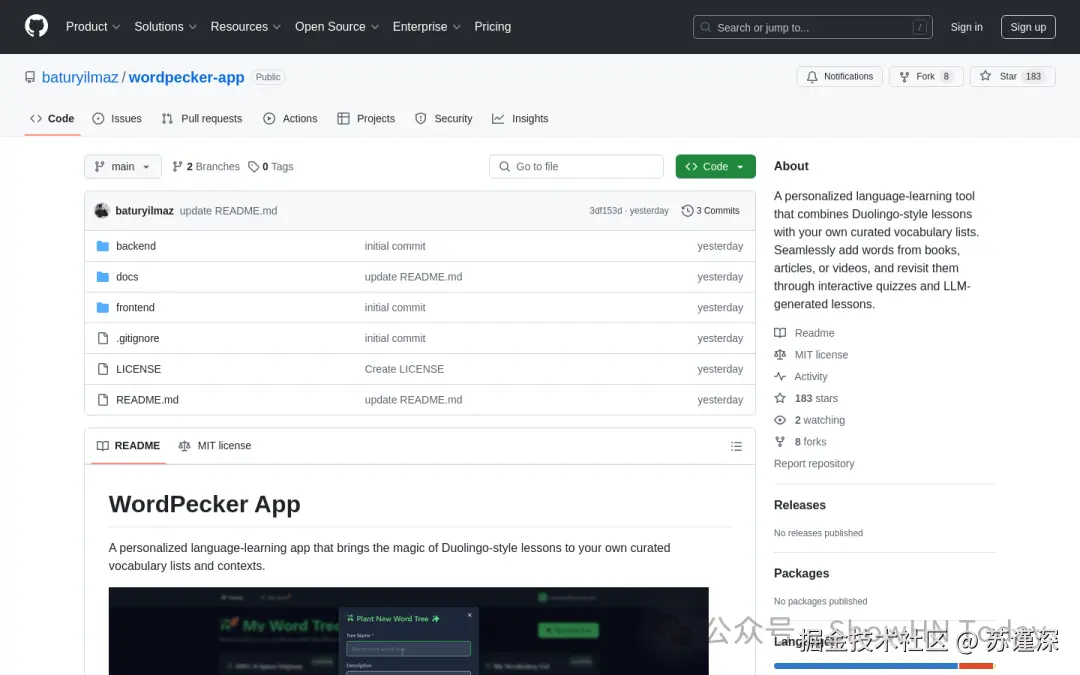
Task: Click the Go to file input
Action: 577,167
